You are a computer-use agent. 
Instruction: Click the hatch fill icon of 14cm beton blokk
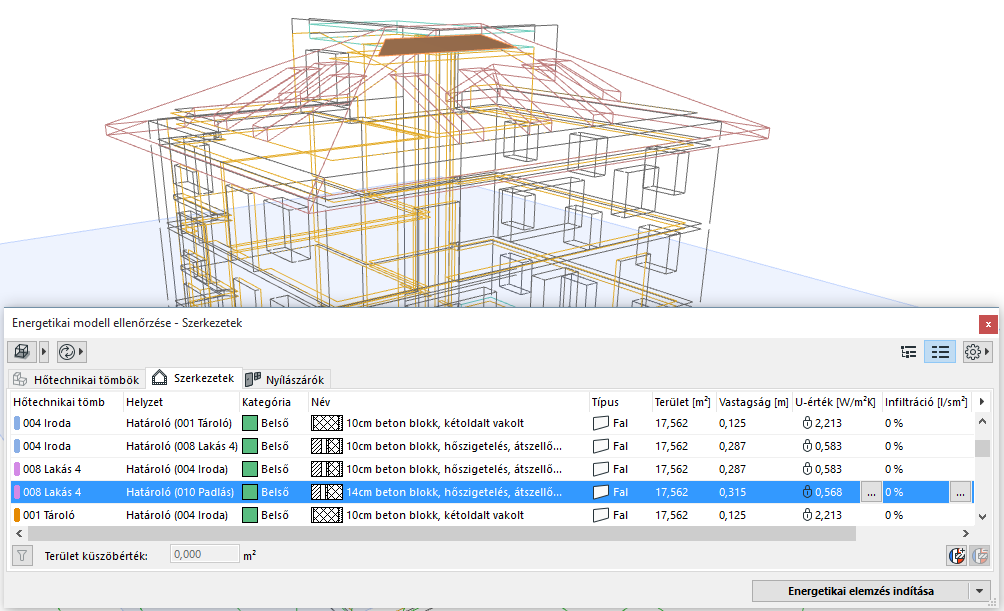coord(327,492)
